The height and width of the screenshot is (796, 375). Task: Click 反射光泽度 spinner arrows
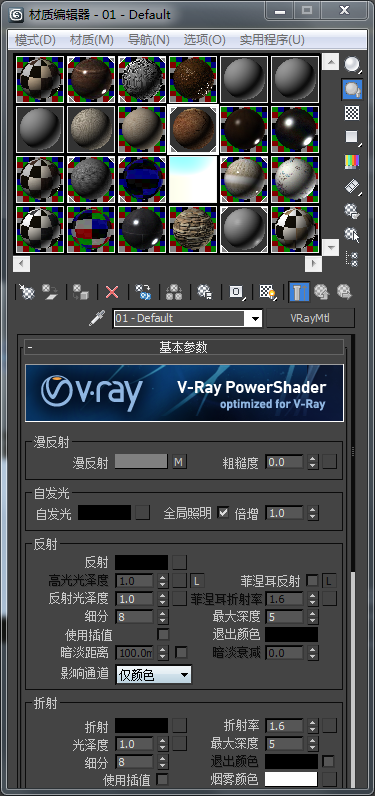(162, 599)
